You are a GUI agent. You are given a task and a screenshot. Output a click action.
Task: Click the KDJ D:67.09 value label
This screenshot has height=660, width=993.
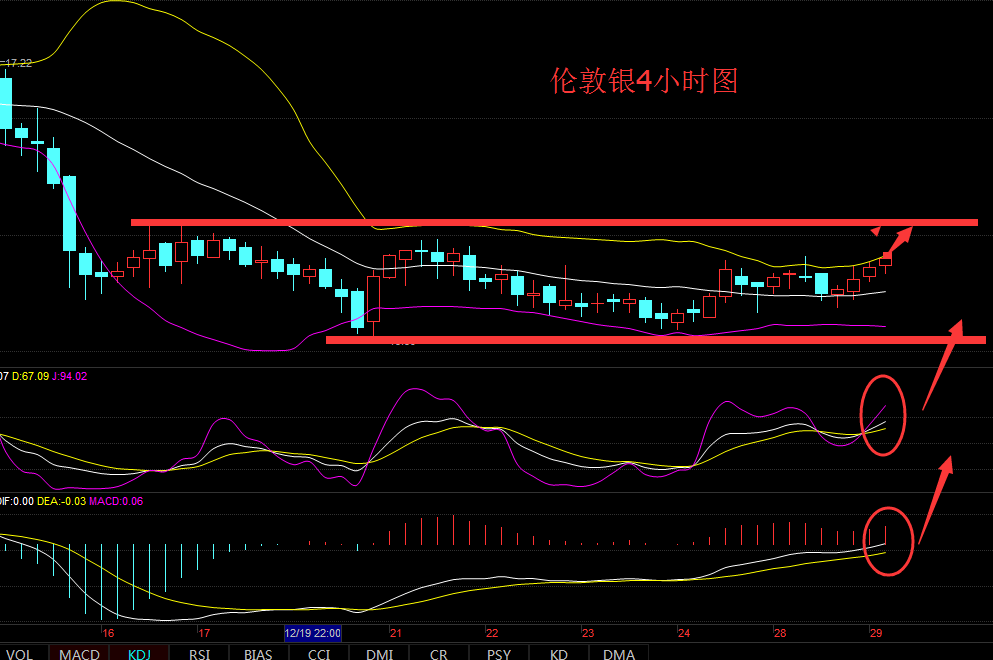pos(30,376)
